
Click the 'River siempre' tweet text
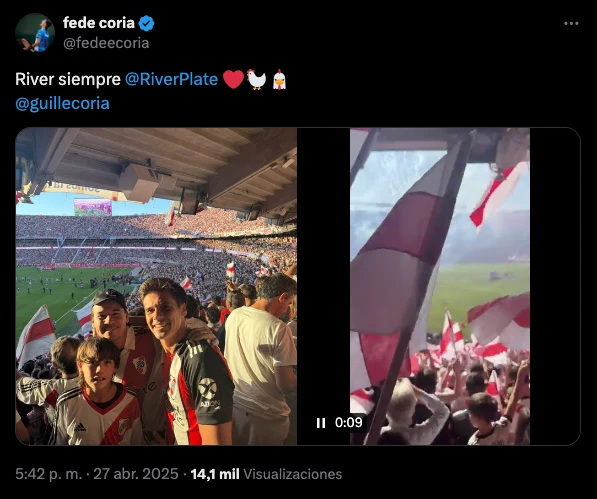pyautogui.click(x=68, y=80)
